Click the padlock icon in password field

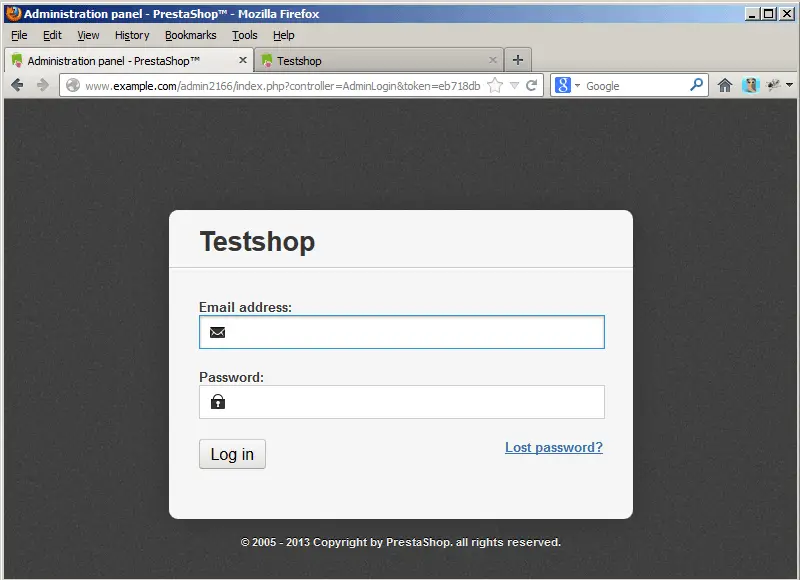(218, 401)
